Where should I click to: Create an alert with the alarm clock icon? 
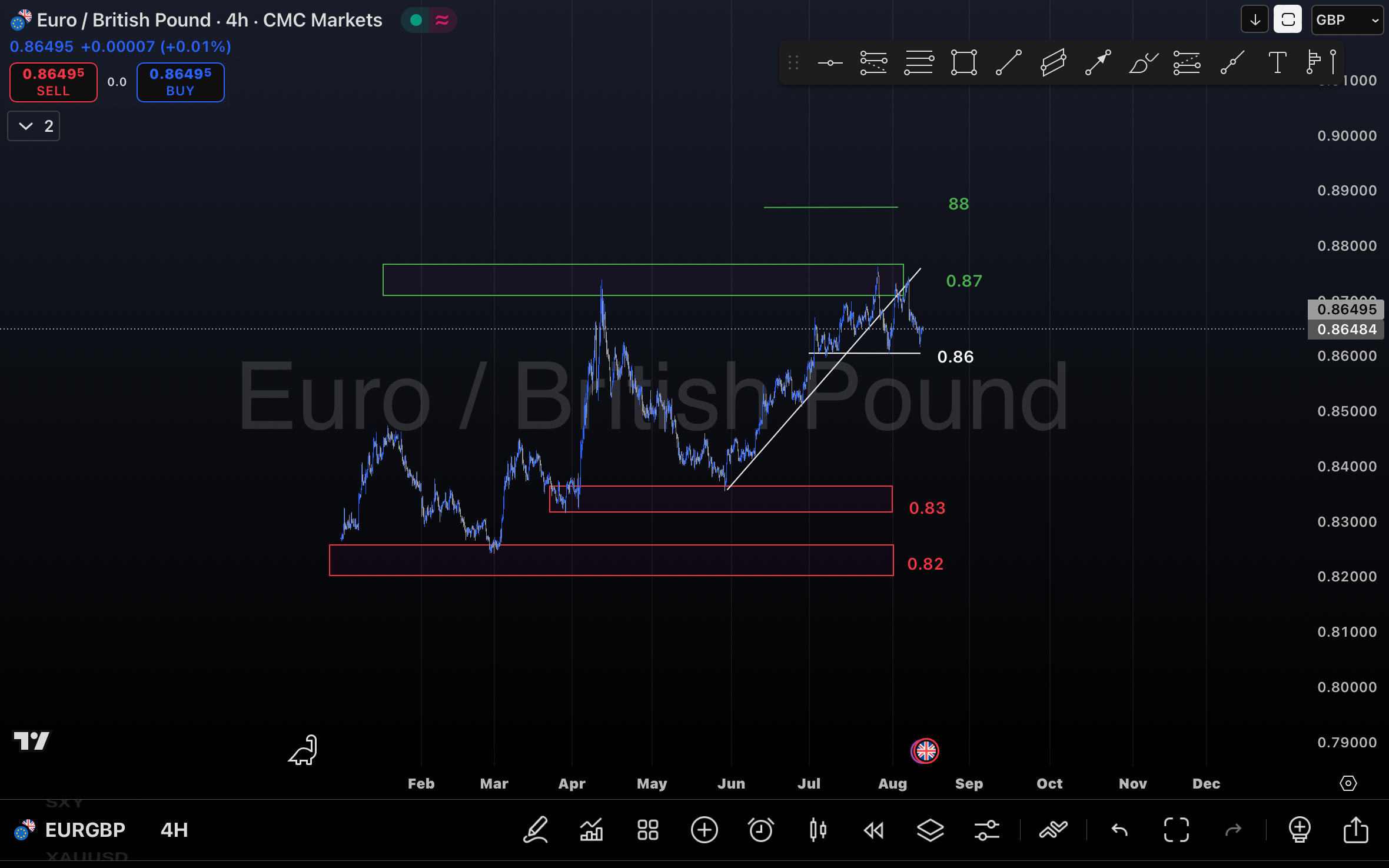pos(760,830)
